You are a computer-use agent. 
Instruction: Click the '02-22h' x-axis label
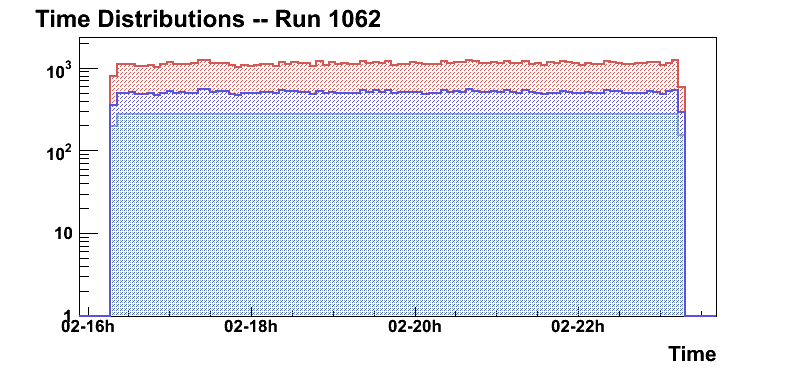point(579,326)
